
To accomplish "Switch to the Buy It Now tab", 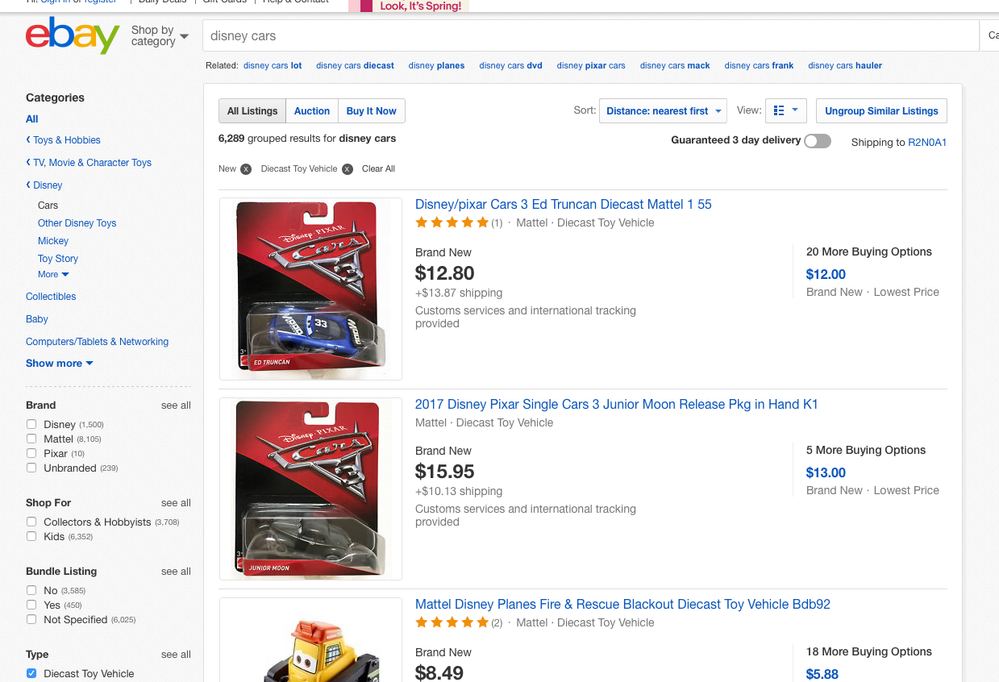I will point(371,111).
